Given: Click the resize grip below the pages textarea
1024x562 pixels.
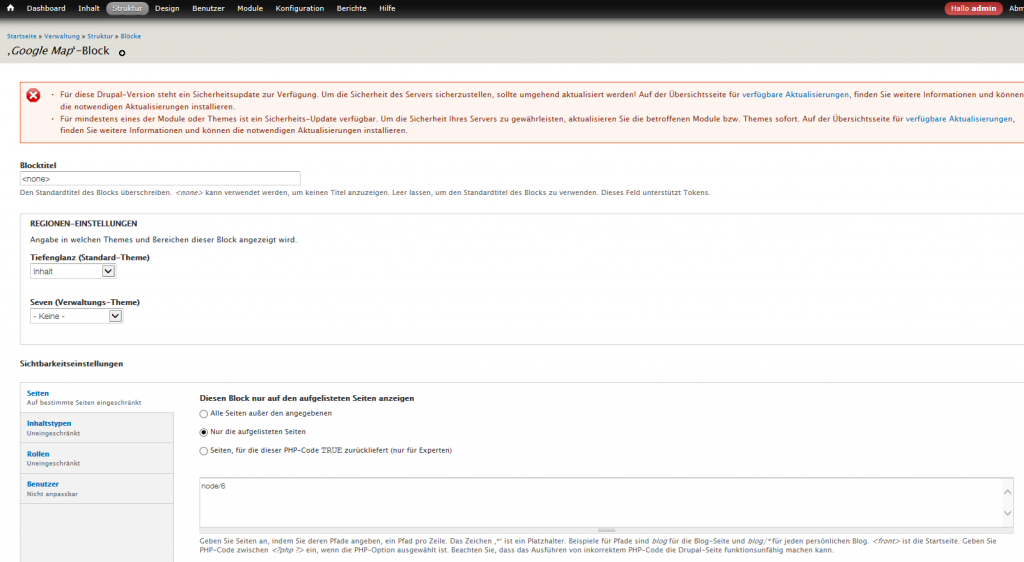Looking at the screenshot, I should (606, 530).
